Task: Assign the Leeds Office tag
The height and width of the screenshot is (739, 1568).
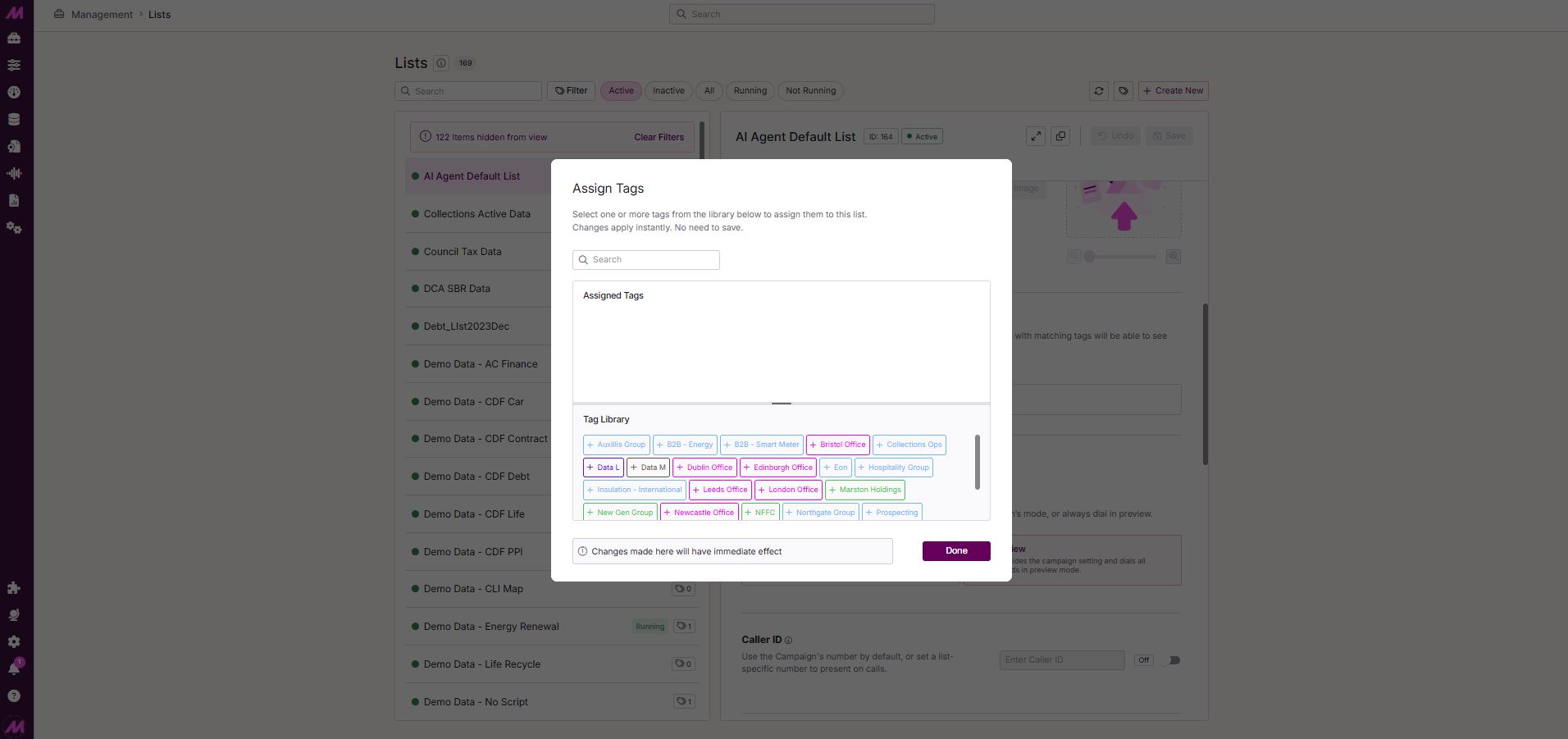Action: coord(720,490)
